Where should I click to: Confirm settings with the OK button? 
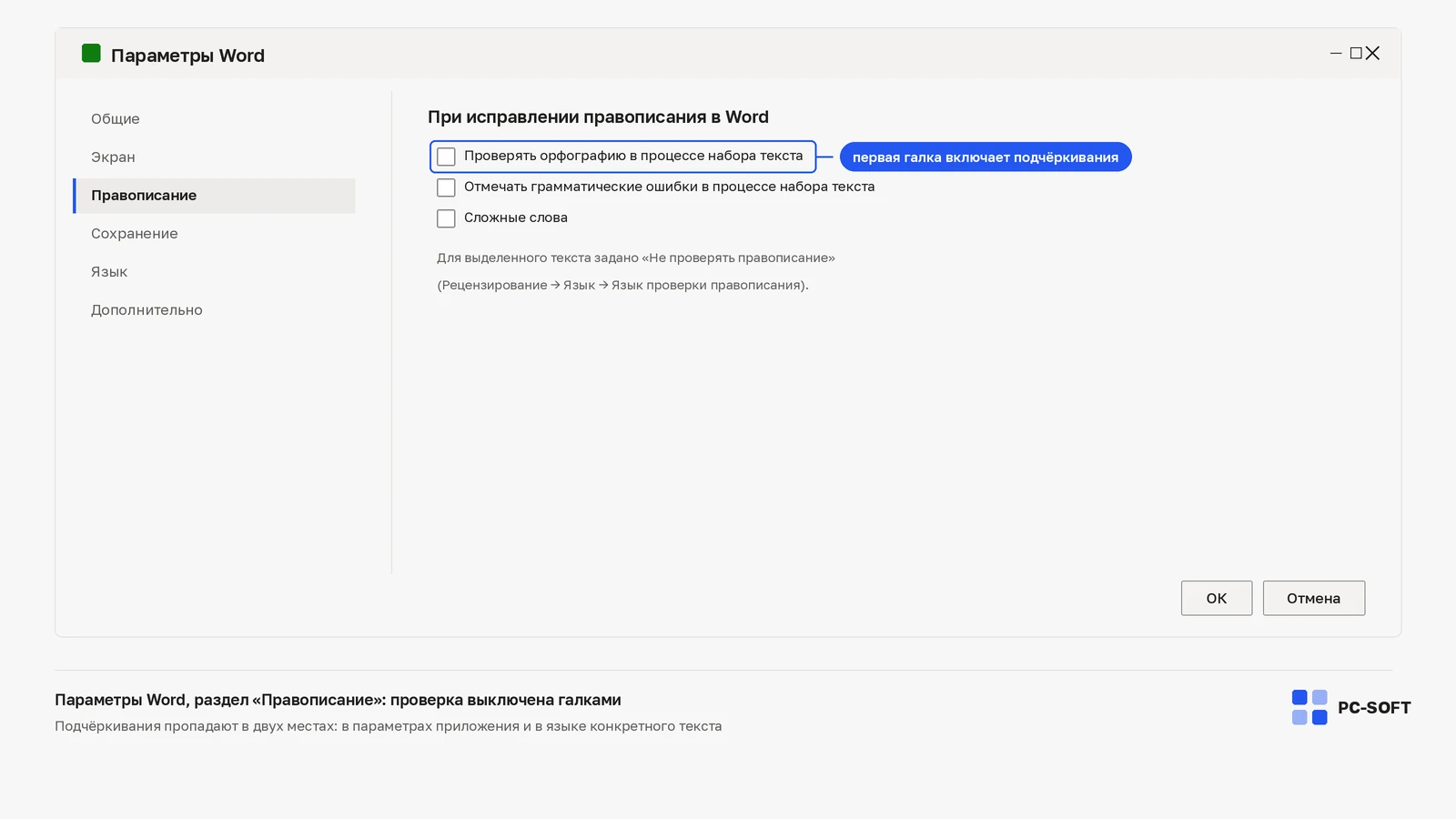[1217, 598]
